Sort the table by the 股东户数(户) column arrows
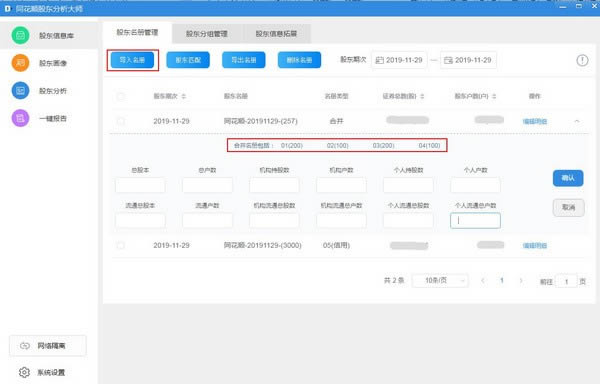600x384 pixels. point(494,96)
